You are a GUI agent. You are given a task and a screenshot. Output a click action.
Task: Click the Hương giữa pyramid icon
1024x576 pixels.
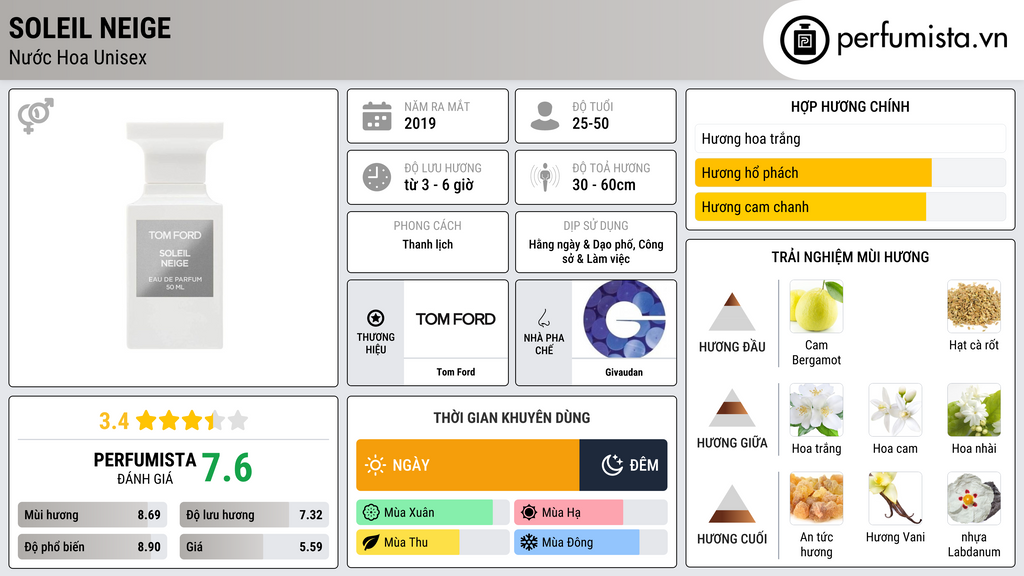[732, 408]
